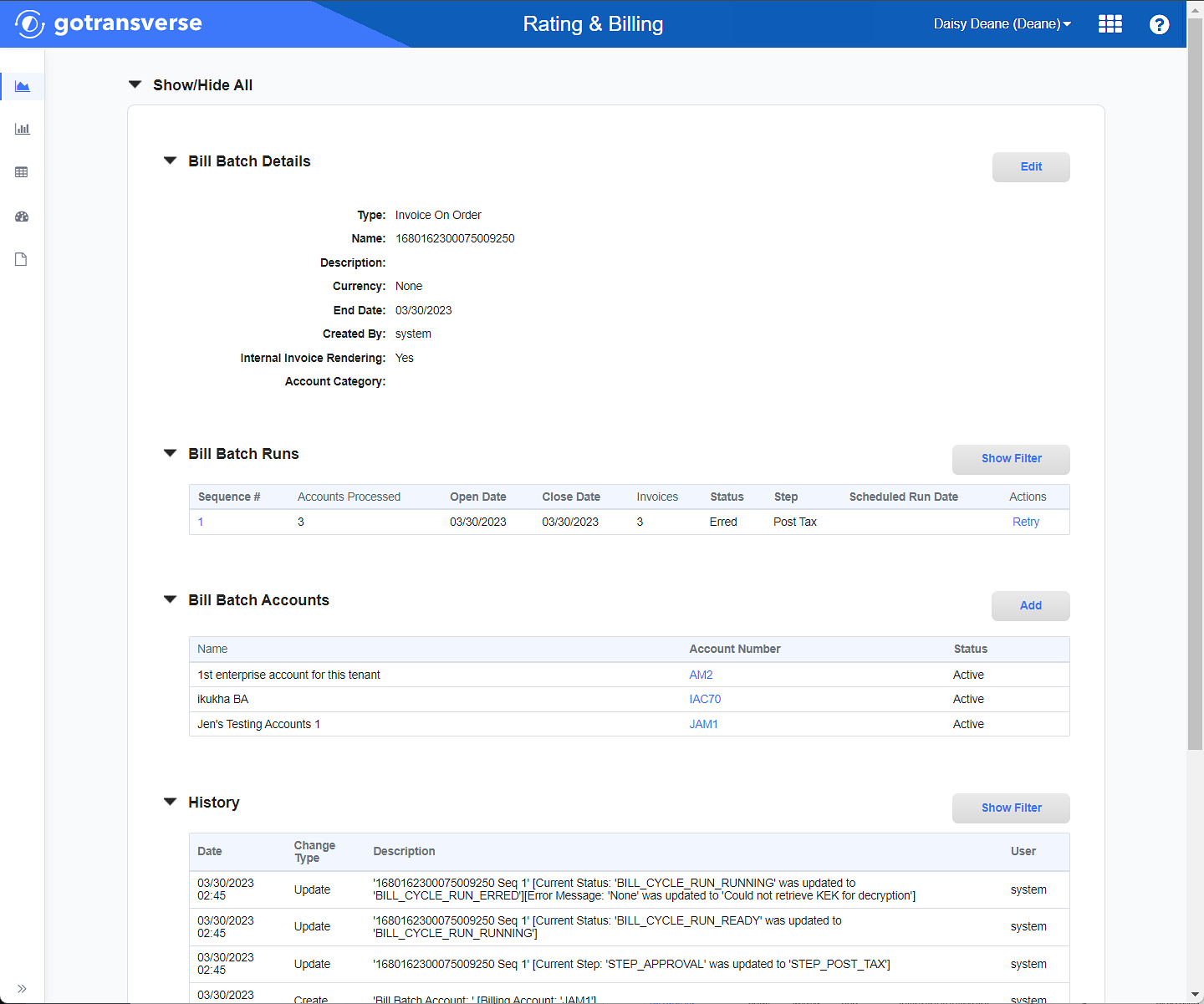
Task: Open the dashboard gauge sidebar icon
Action: coord(22,217)
